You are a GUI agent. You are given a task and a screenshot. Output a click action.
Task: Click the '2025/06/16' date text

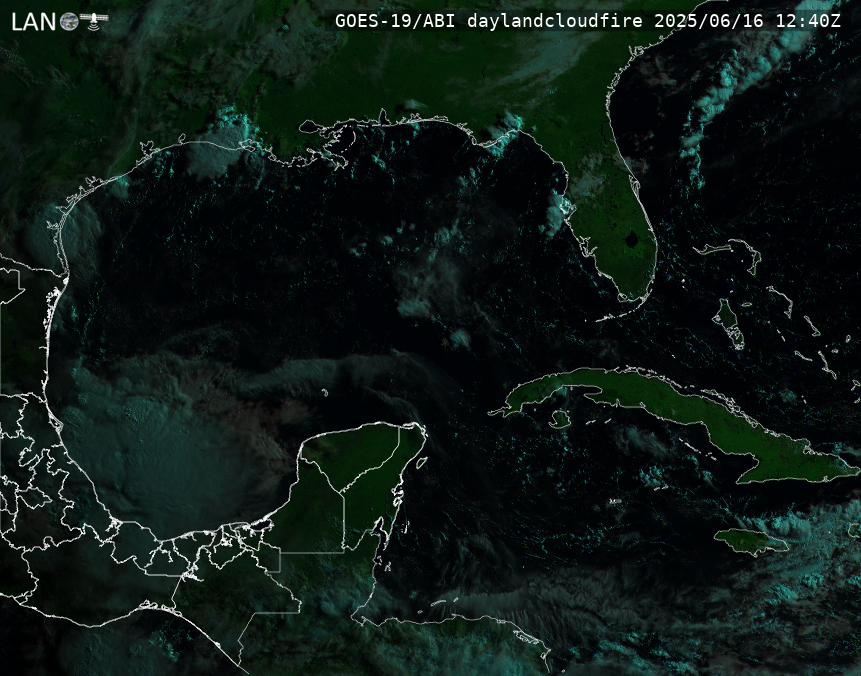[x=709, y=21]
